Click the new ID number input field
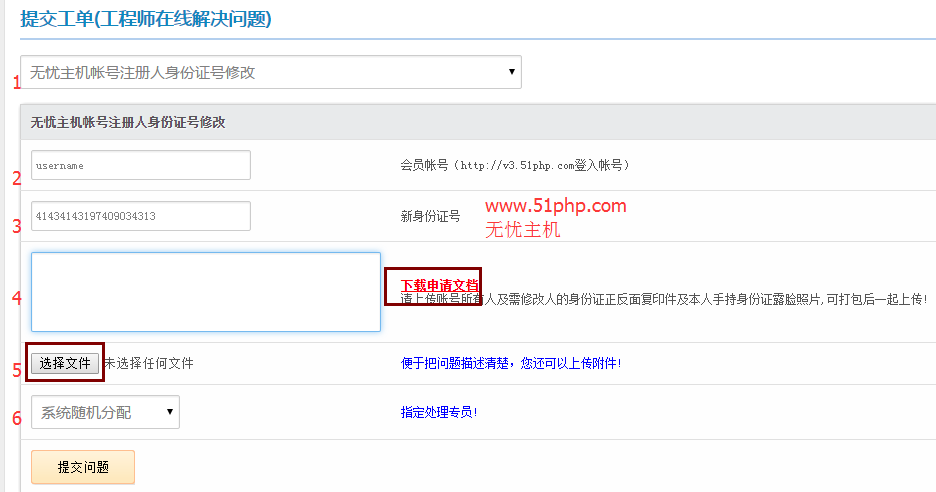The width and height of the screenshot is (936, 492). (140, 216)
